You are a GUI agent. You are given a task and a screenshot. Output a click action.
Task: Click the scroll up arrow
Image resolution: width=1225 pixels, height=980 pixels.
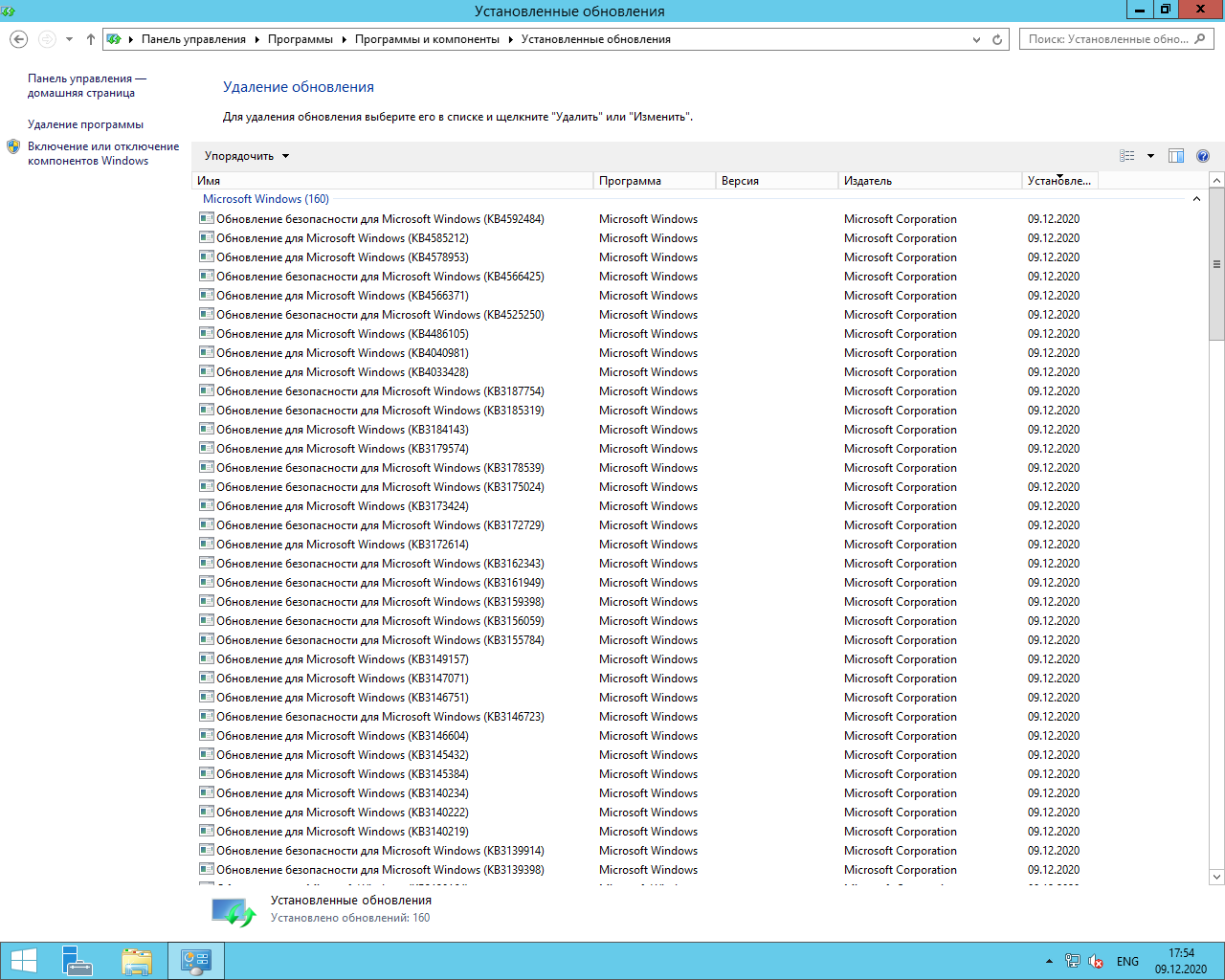click(x=1216, y=180)
